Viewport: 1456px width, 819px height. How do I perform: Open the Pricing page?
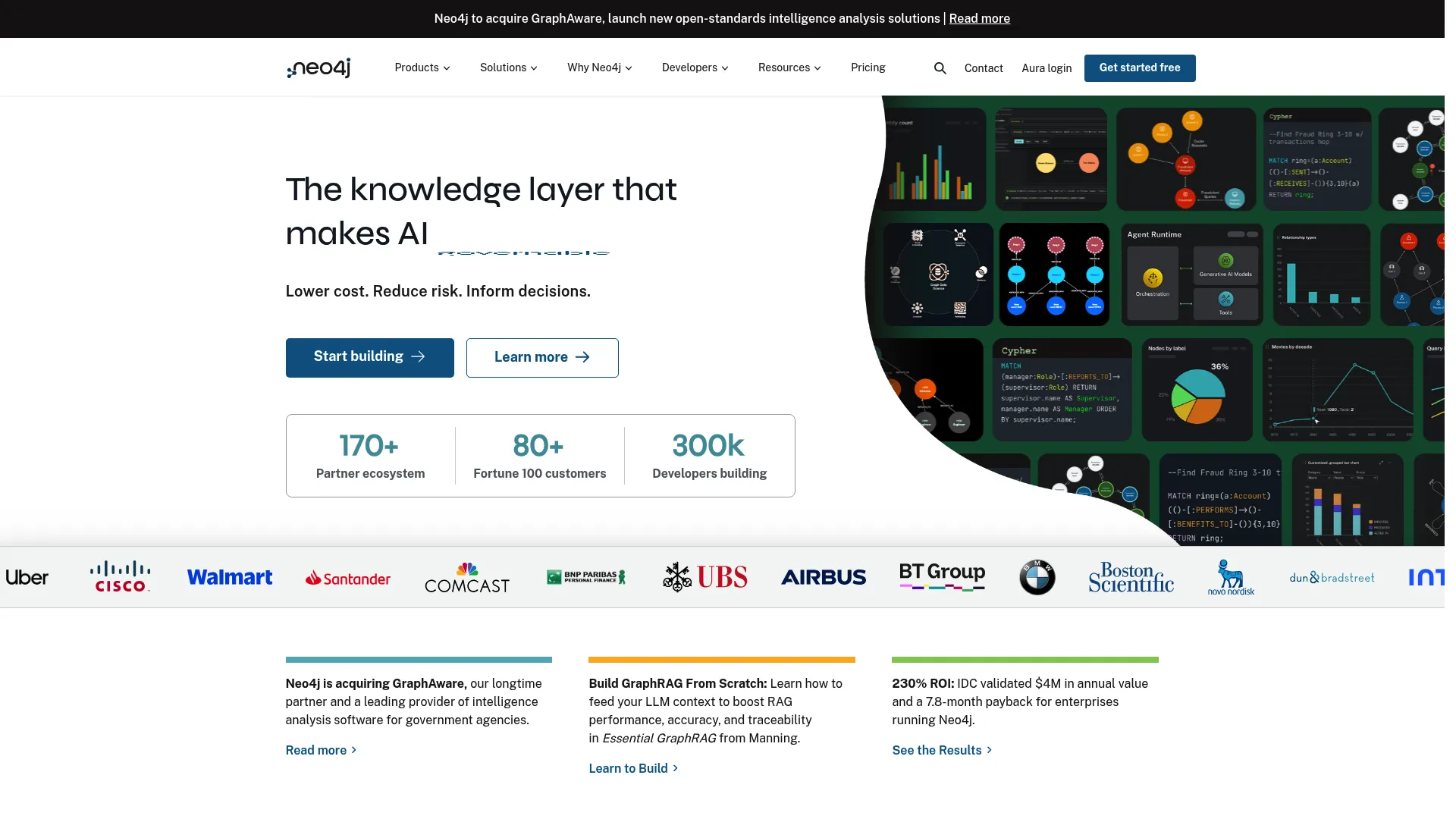coord(868,68)
